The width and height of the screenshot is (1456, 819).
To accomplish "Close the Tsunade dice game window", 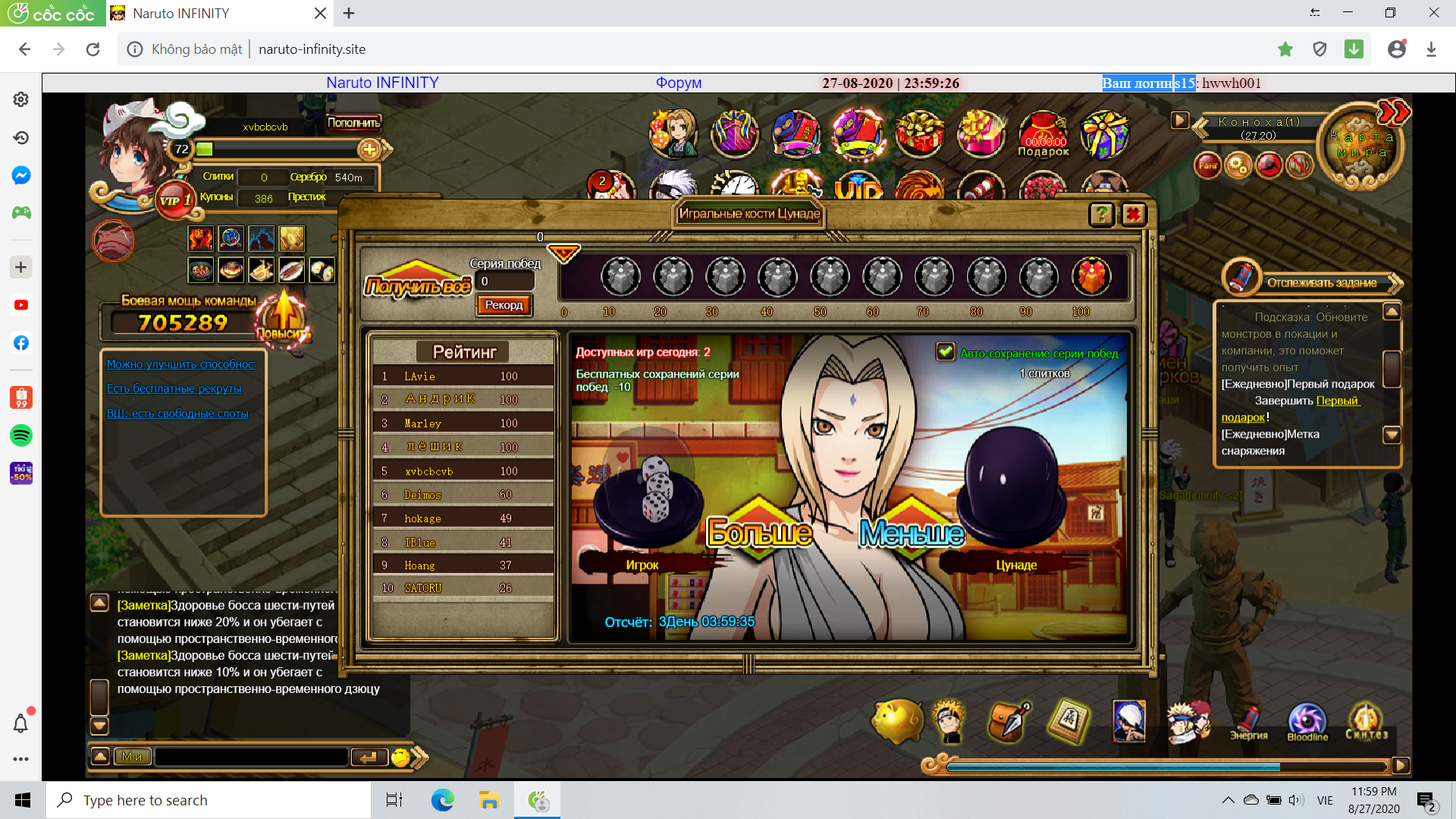I will coord(1133,215).
